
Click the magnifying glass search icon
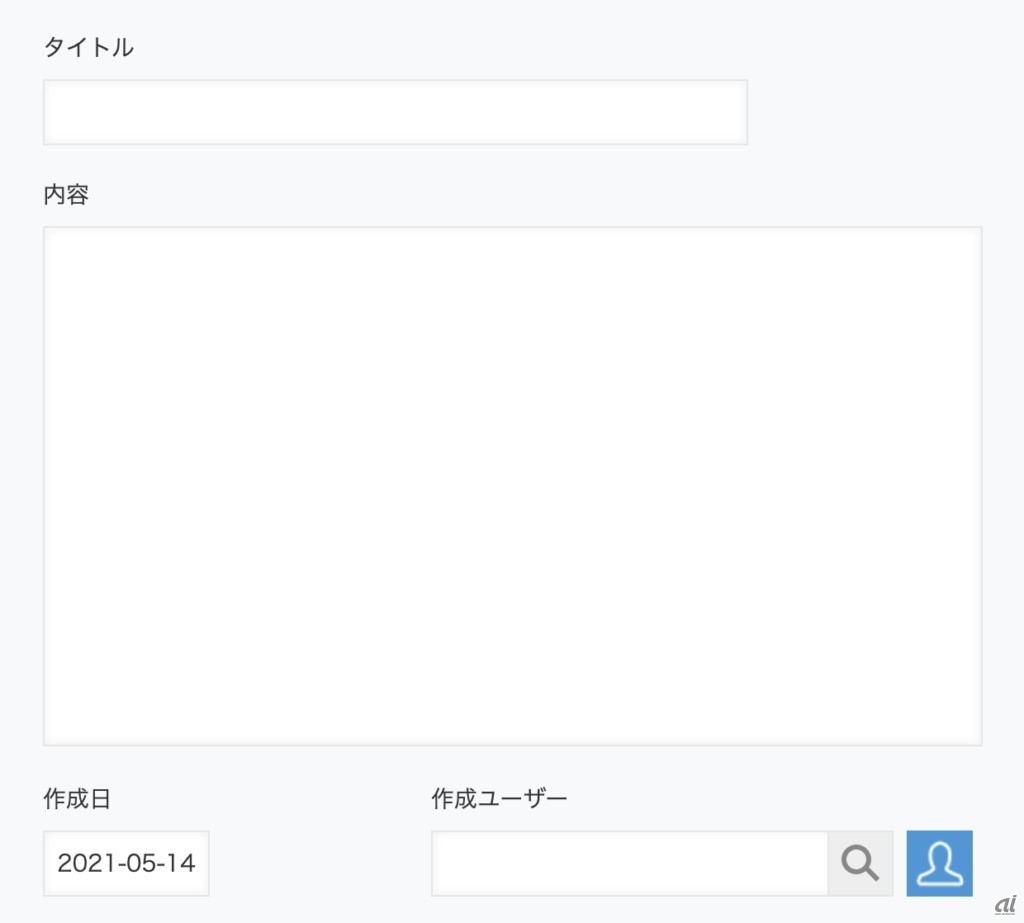click(x=860, y=863)
